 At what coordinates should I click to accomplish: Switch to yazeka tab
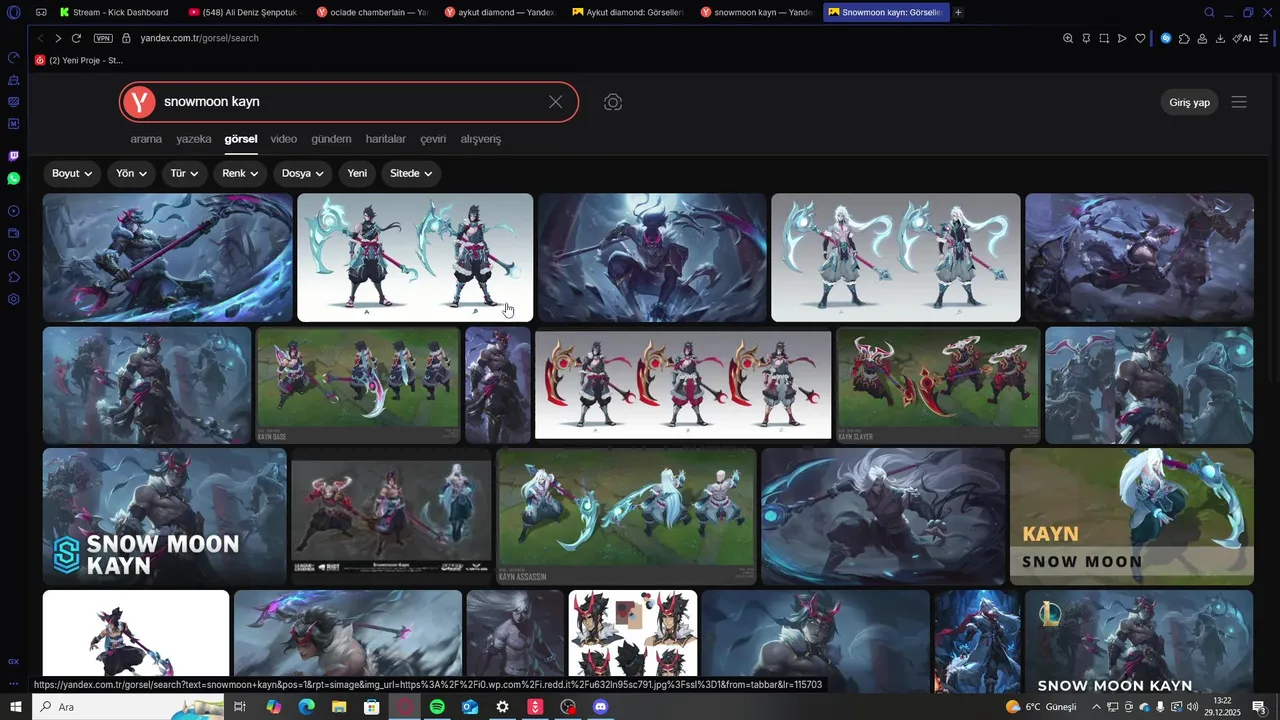194,139
